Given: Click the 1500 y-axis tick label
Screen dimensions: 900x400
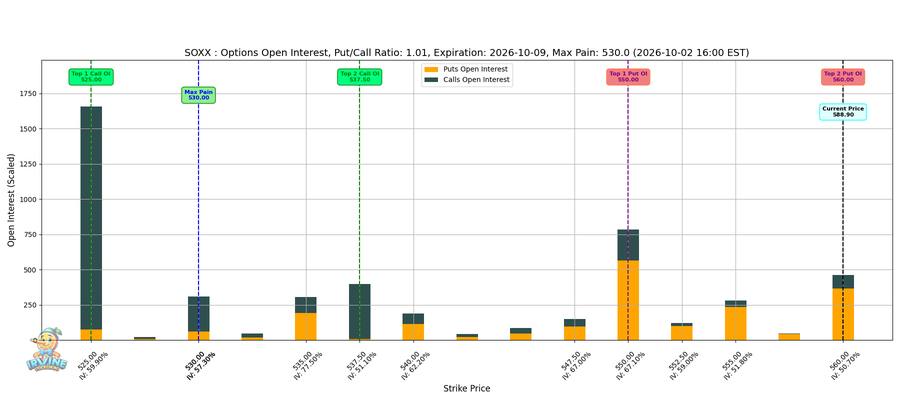Looking at the screenshot, I should pos(27,129).
